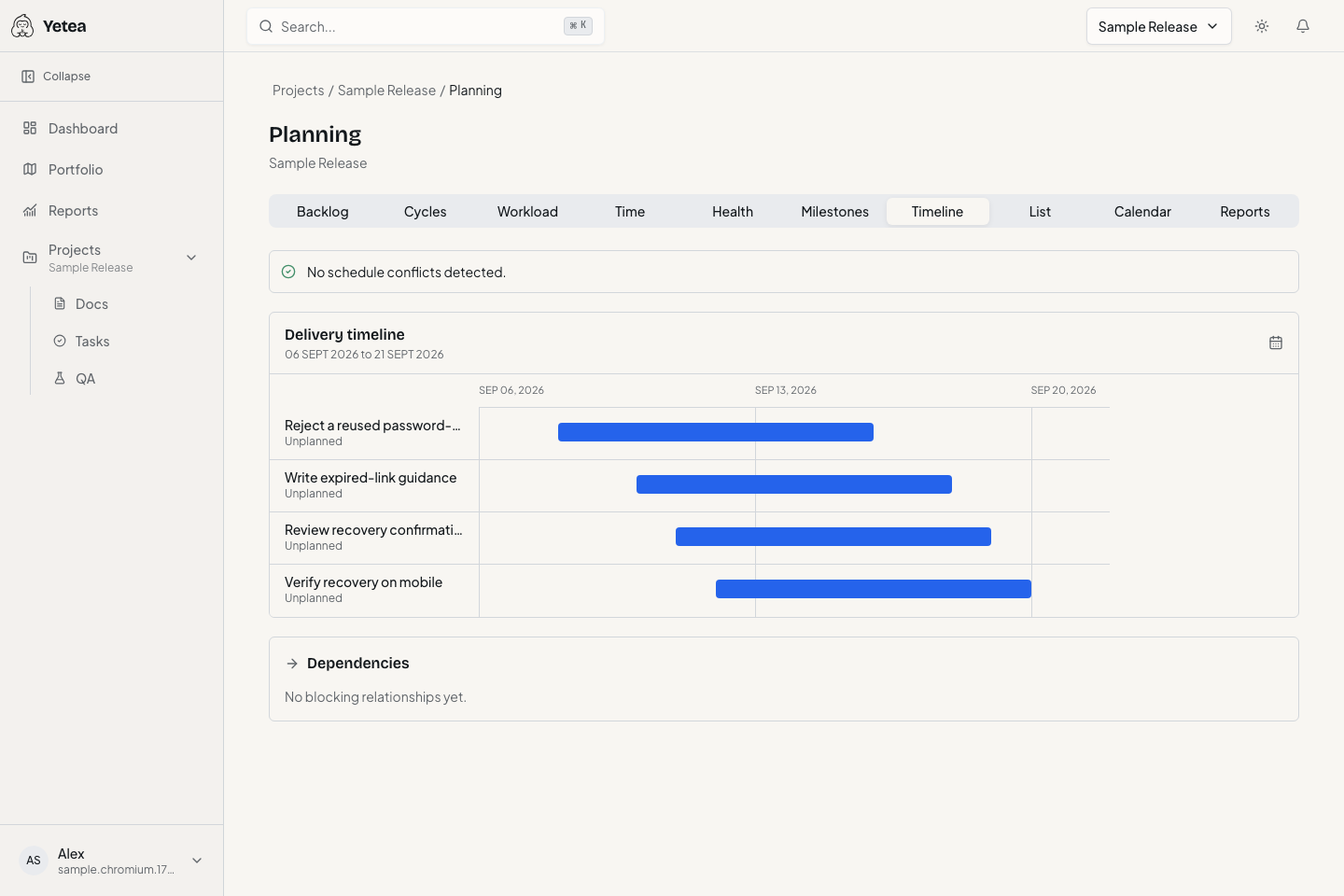This screenshot has width=1344, height=896.
Task: Switch to the List tab
Action: click(x=1040, y=212)
